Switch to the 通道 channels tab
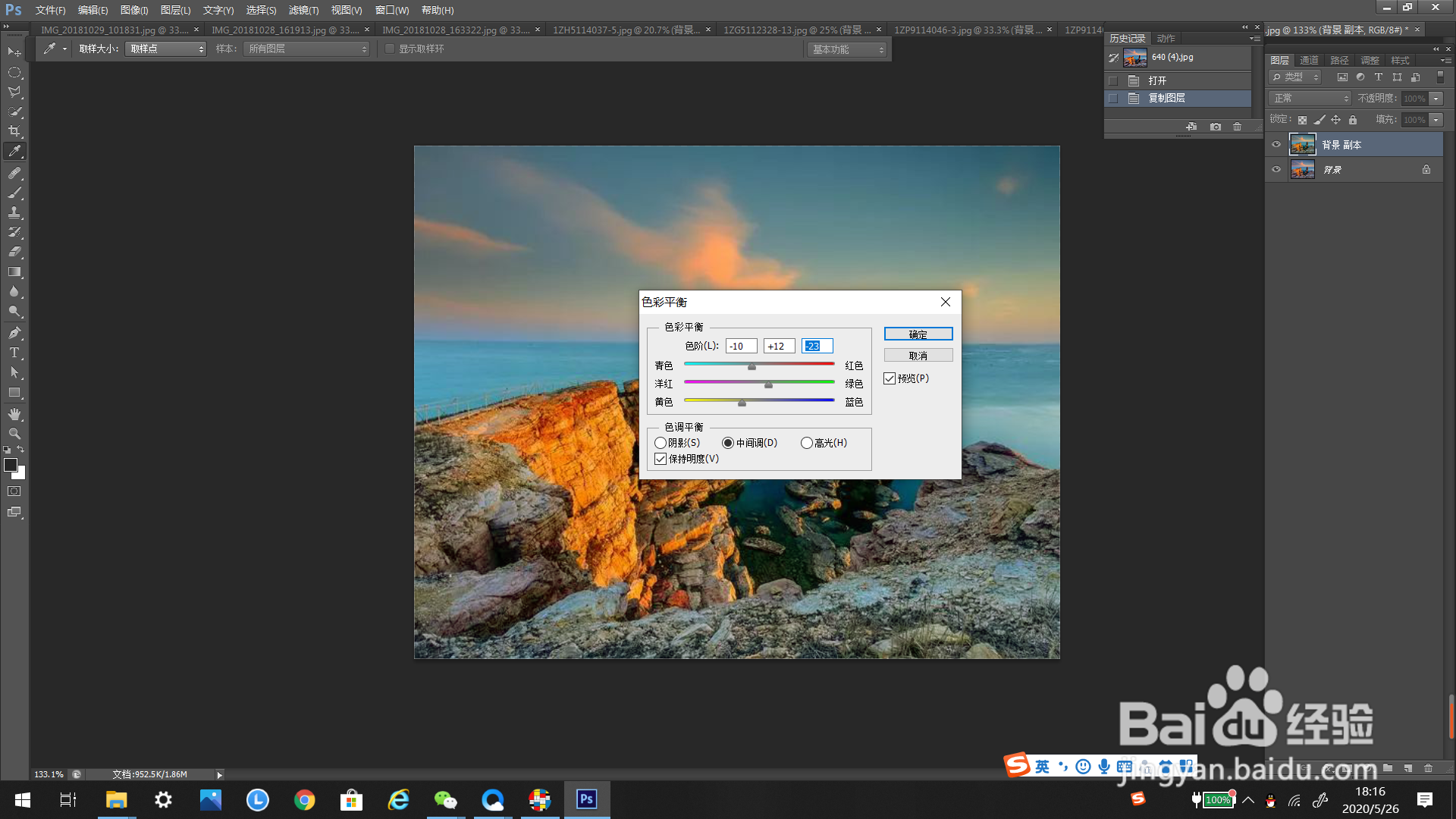 click(1309, 60)
